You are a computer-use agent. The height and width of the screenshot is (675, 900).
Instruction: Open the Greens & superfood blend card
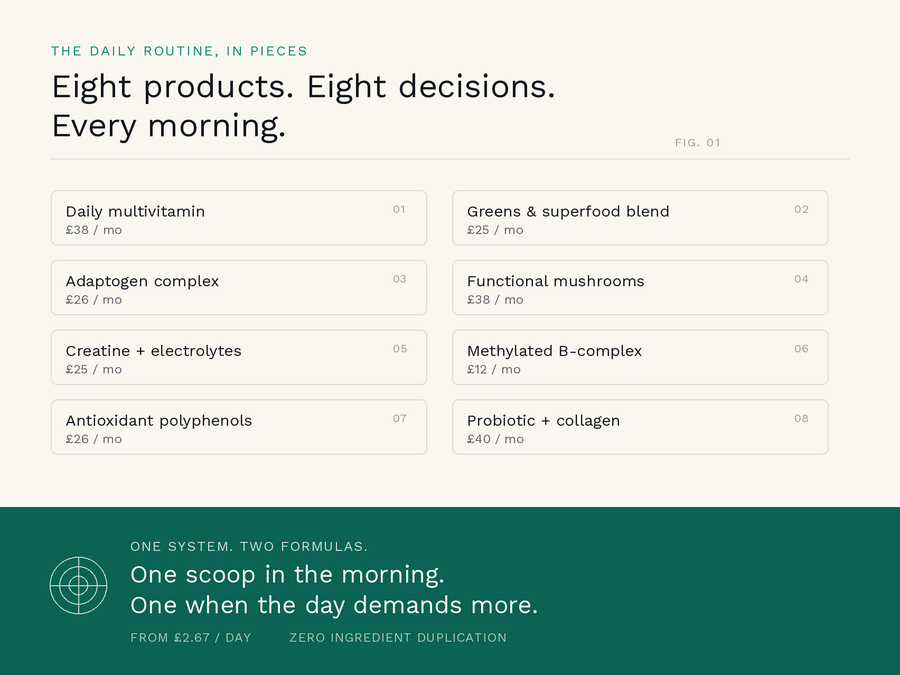click(640, 218)
